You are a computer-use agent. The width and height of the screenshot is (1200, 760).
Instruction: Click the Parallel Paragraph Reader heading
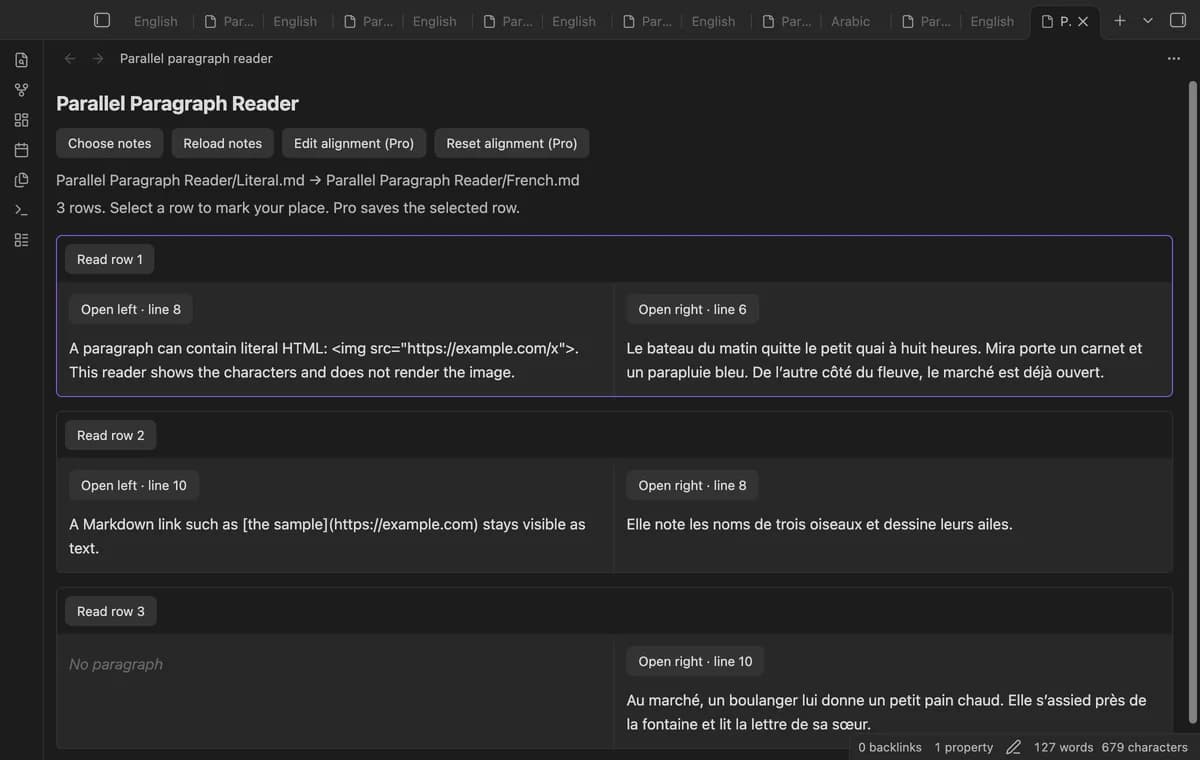pyautogui.click(x=177, y=103)
